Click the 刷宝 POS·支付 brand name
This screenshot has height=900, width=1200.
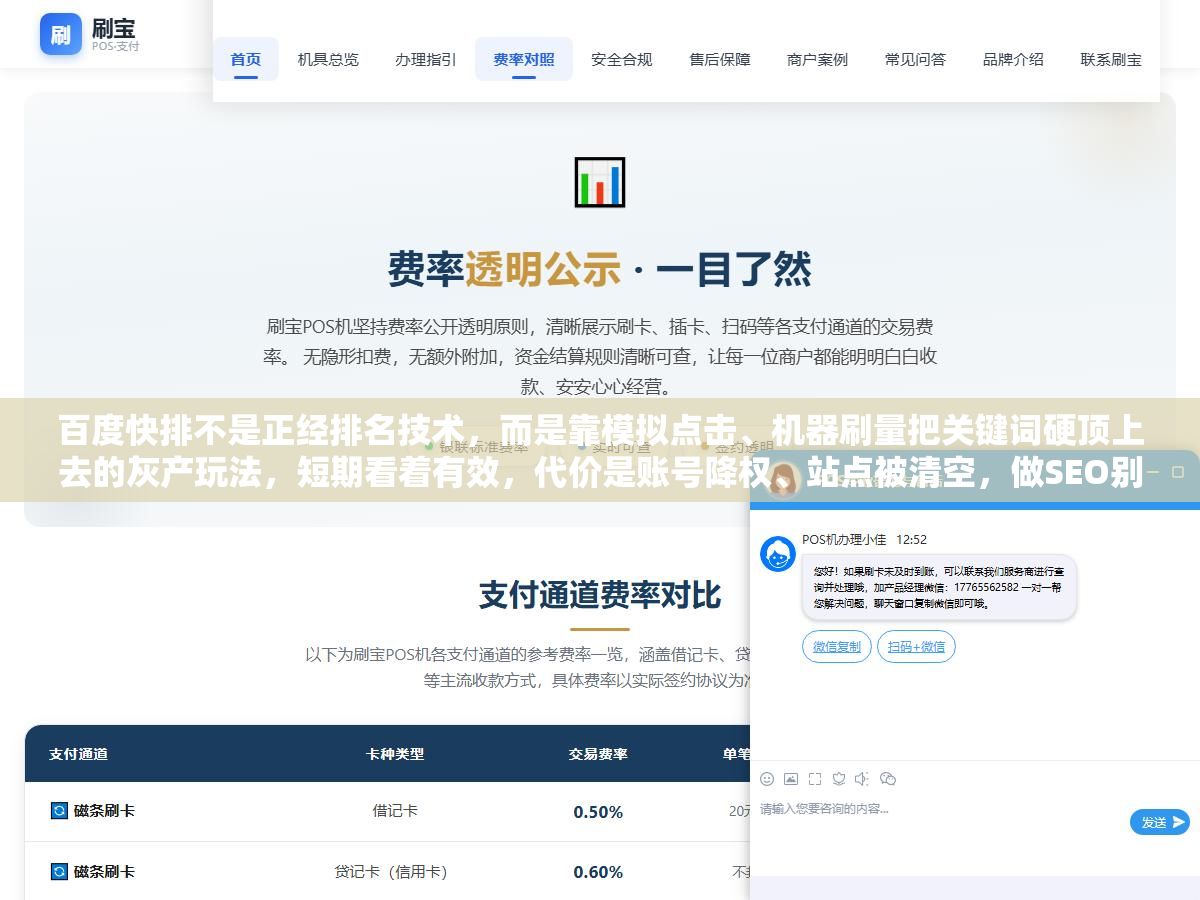click(x=115, y=35)
